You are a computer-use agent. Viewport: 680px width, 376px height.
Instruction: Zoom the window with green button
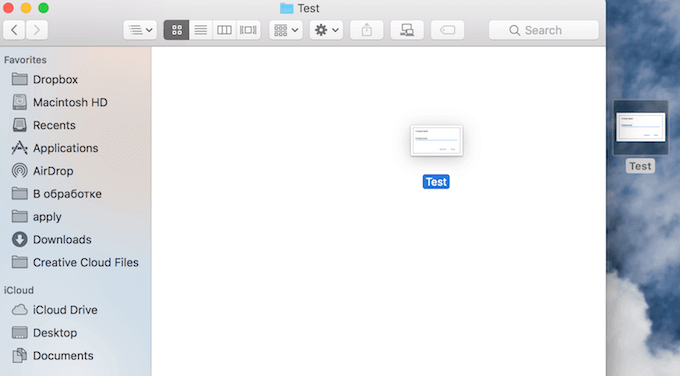(x=43, y=8)
